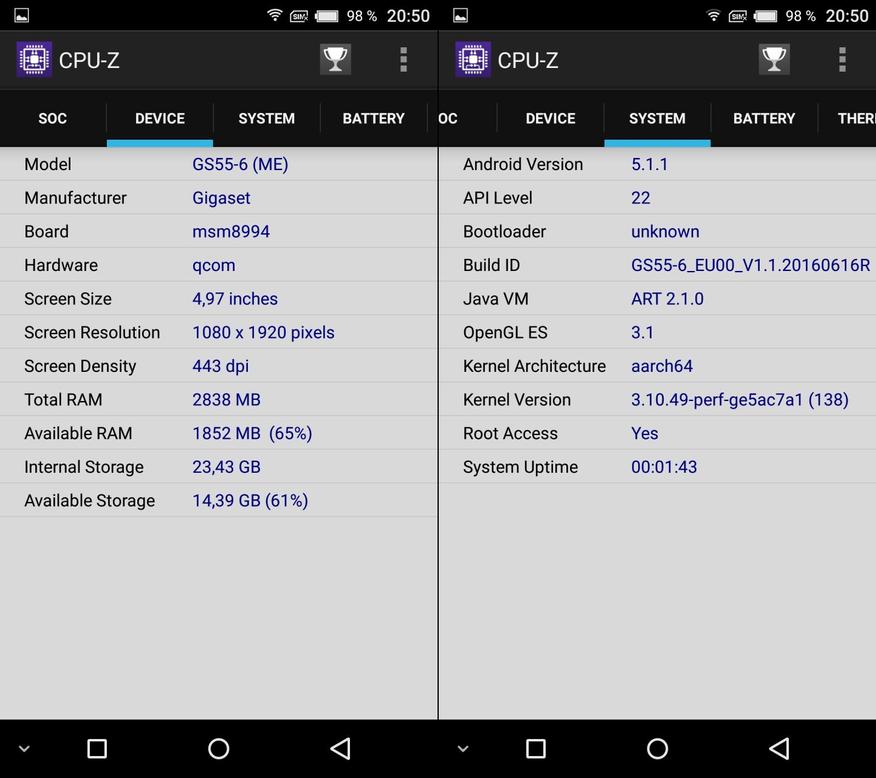This screenshot has width=876, height=778.
Task: Select DEVICE tab in left screen
Action: point(160,118)
